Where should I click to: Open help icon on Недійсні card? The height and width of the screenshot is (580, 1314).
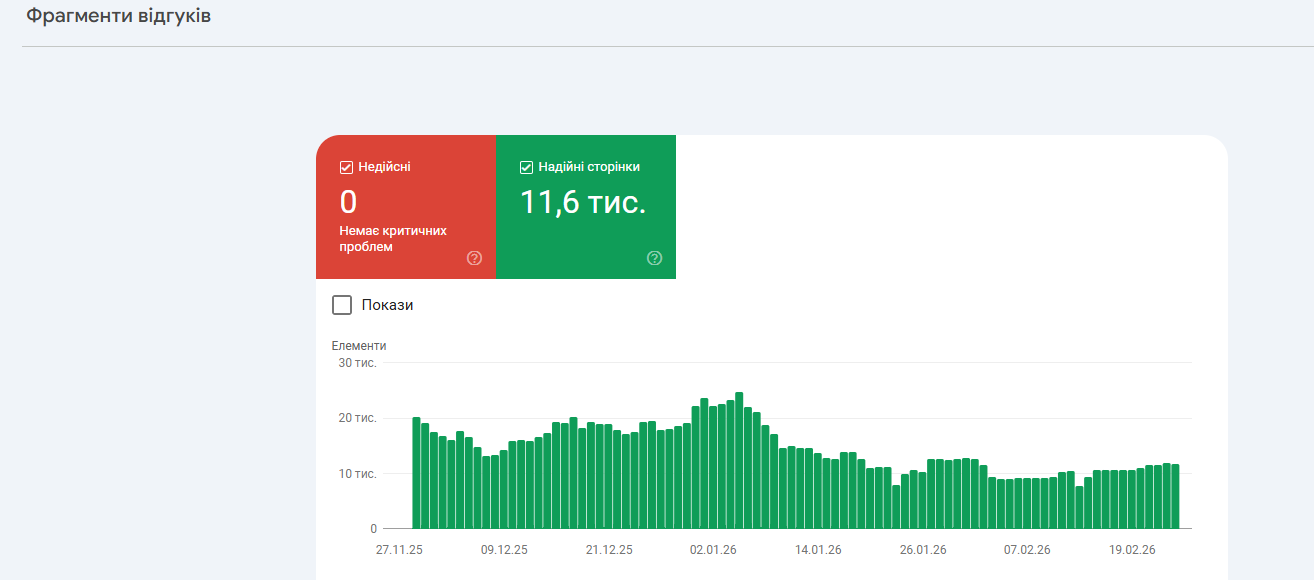pos(474,258)
